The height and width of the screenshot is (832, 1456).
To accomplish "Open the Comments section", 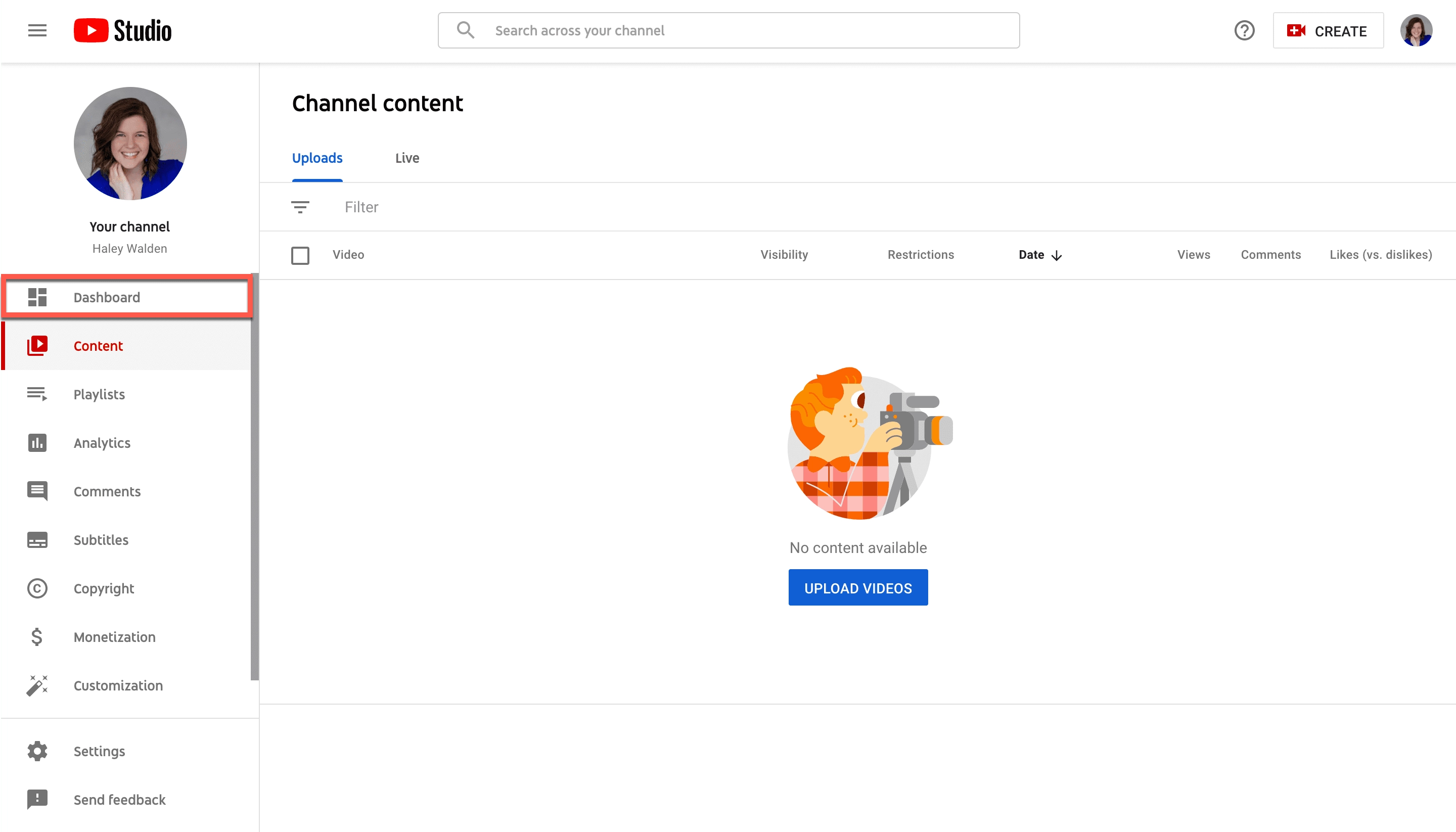I will click(x=107, y=491).
